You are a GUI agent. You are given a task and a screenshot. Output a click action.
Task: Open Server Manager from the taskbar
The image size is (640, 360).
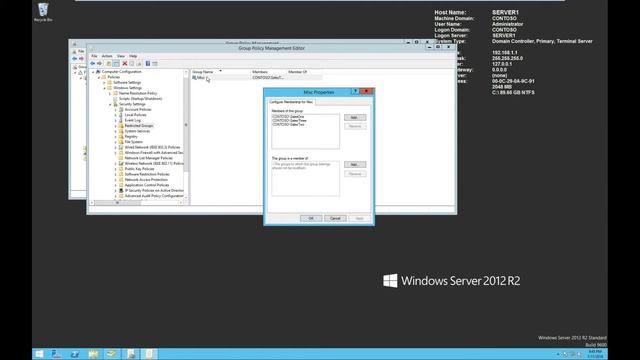click(56, 354)
